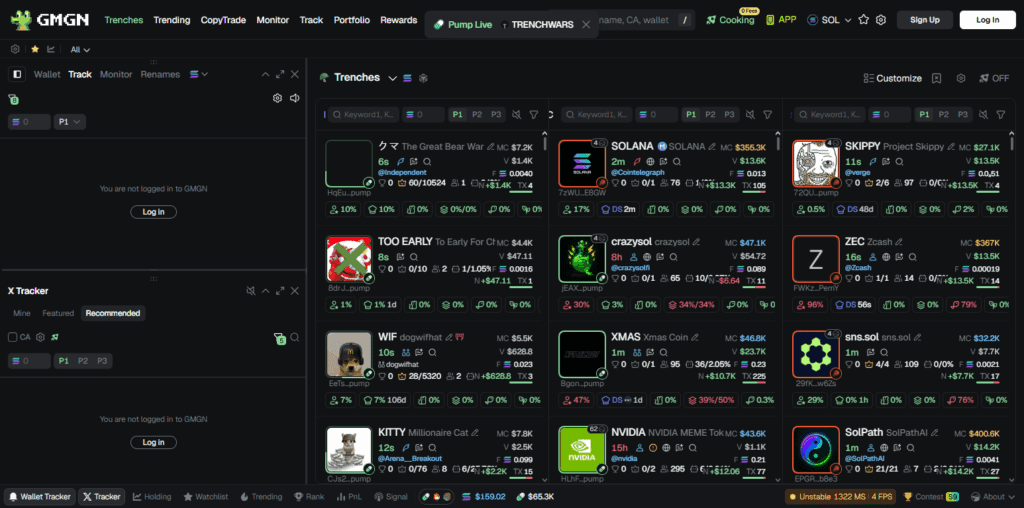Open Trenches settings gear
The height and width of the screenshot is (508, 1024).
[x=961, y=78]
